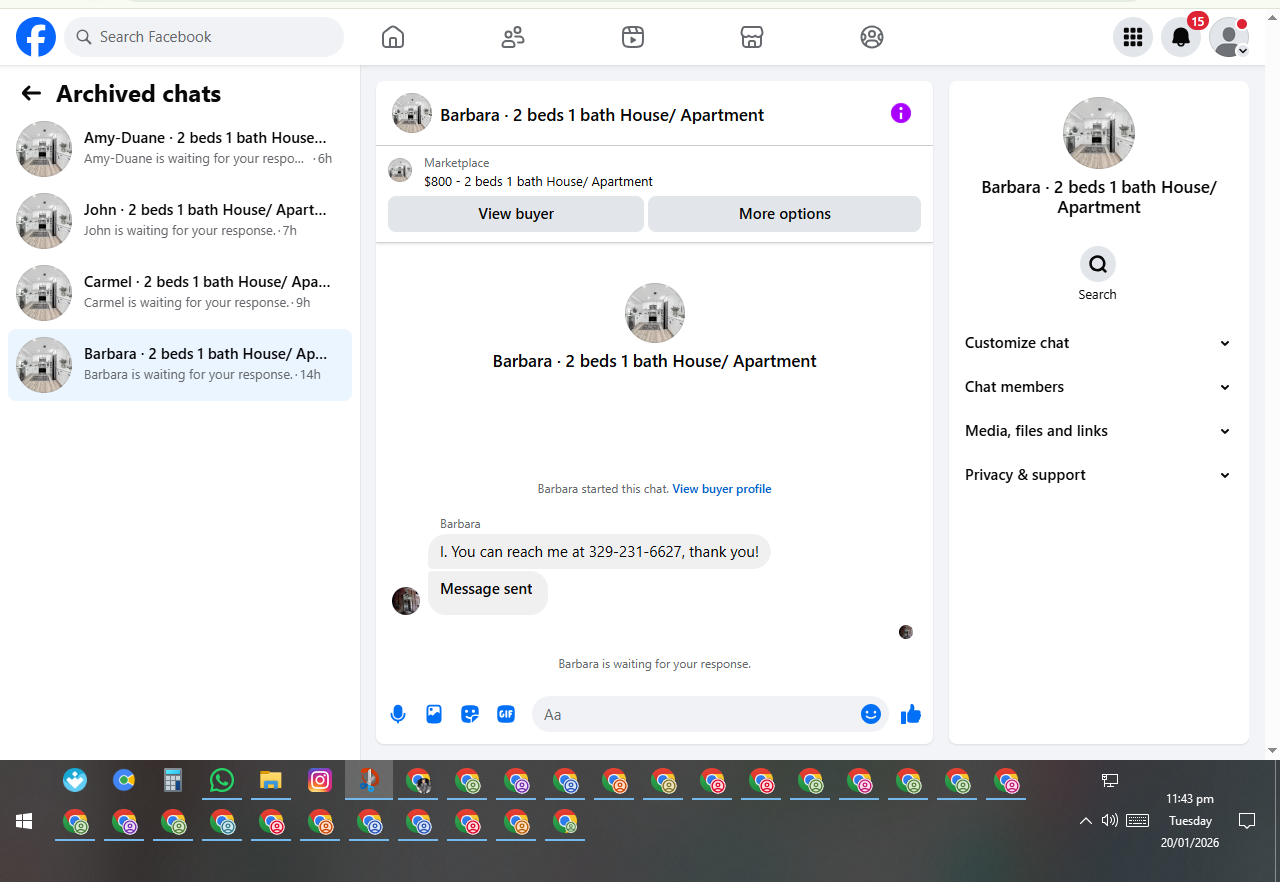Image resolution: width=1280 pixels, height=882 pixels.
Task: Open the Notifications bell with 15 badge
Action: [x=1181, y=37]
